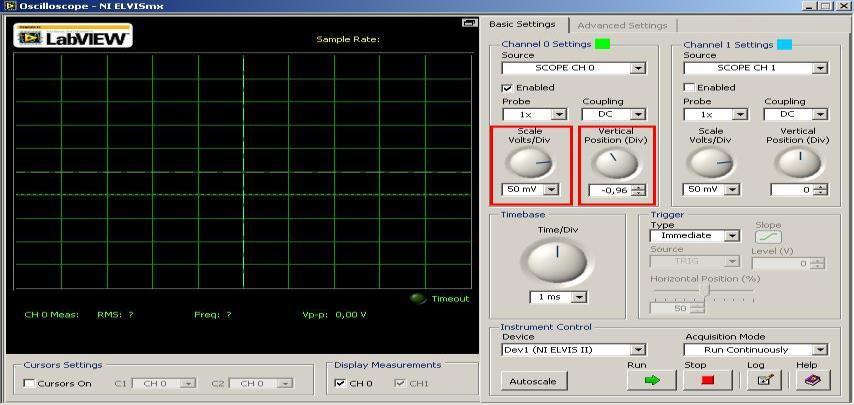Click the Vp-p: 0,00 V reading
This screenshot has height=405, width=854.
tap(334, 315)
